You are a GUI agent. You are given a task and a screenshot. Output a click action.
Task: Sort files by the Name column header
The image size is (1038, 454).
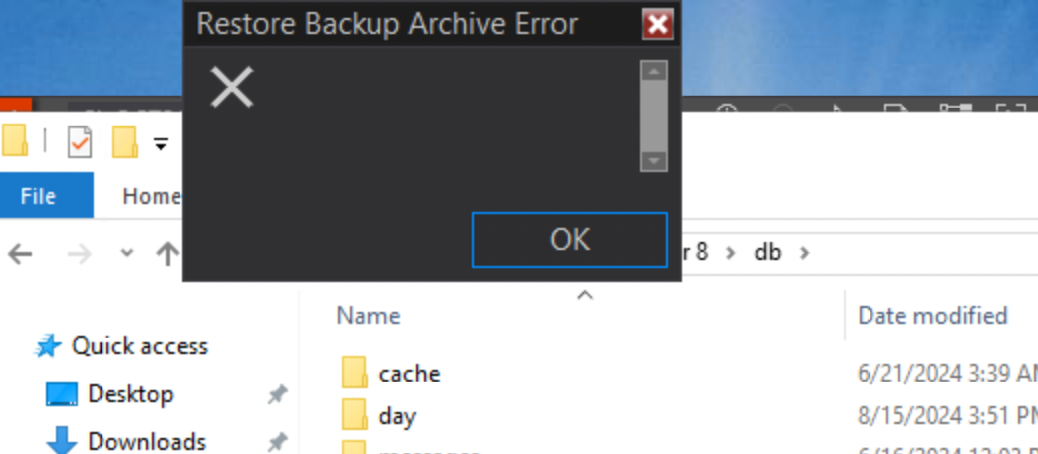coord(368,316)
